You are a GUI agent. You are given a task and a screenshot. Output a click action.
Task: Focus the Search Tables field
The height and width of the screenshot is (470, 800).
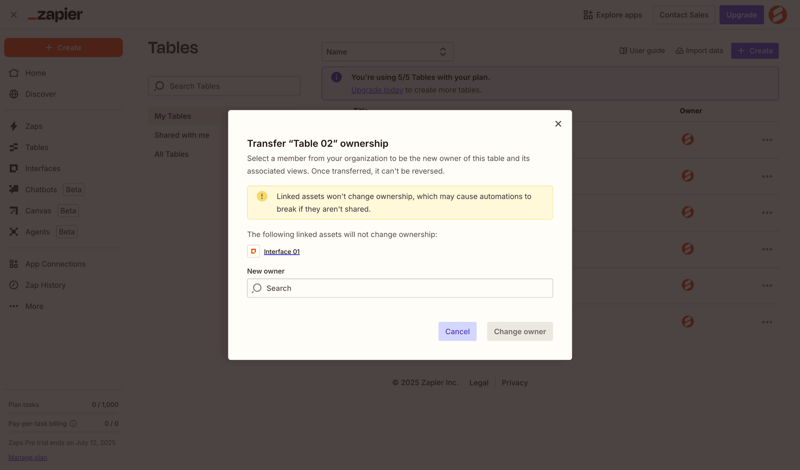224,86
